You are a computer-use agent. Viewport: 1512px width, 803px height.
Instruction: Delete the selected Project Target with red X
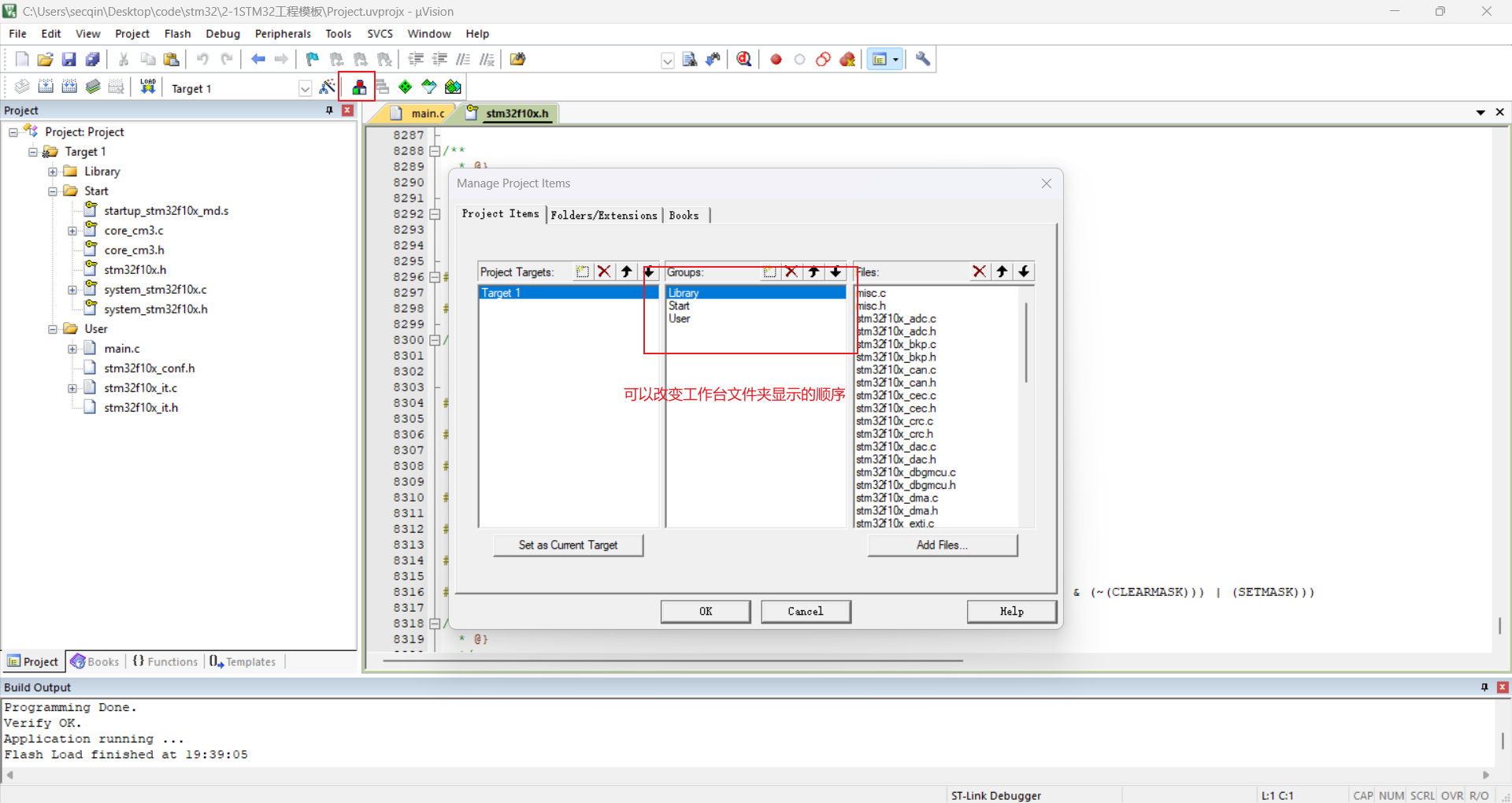[x=604, y=272]
